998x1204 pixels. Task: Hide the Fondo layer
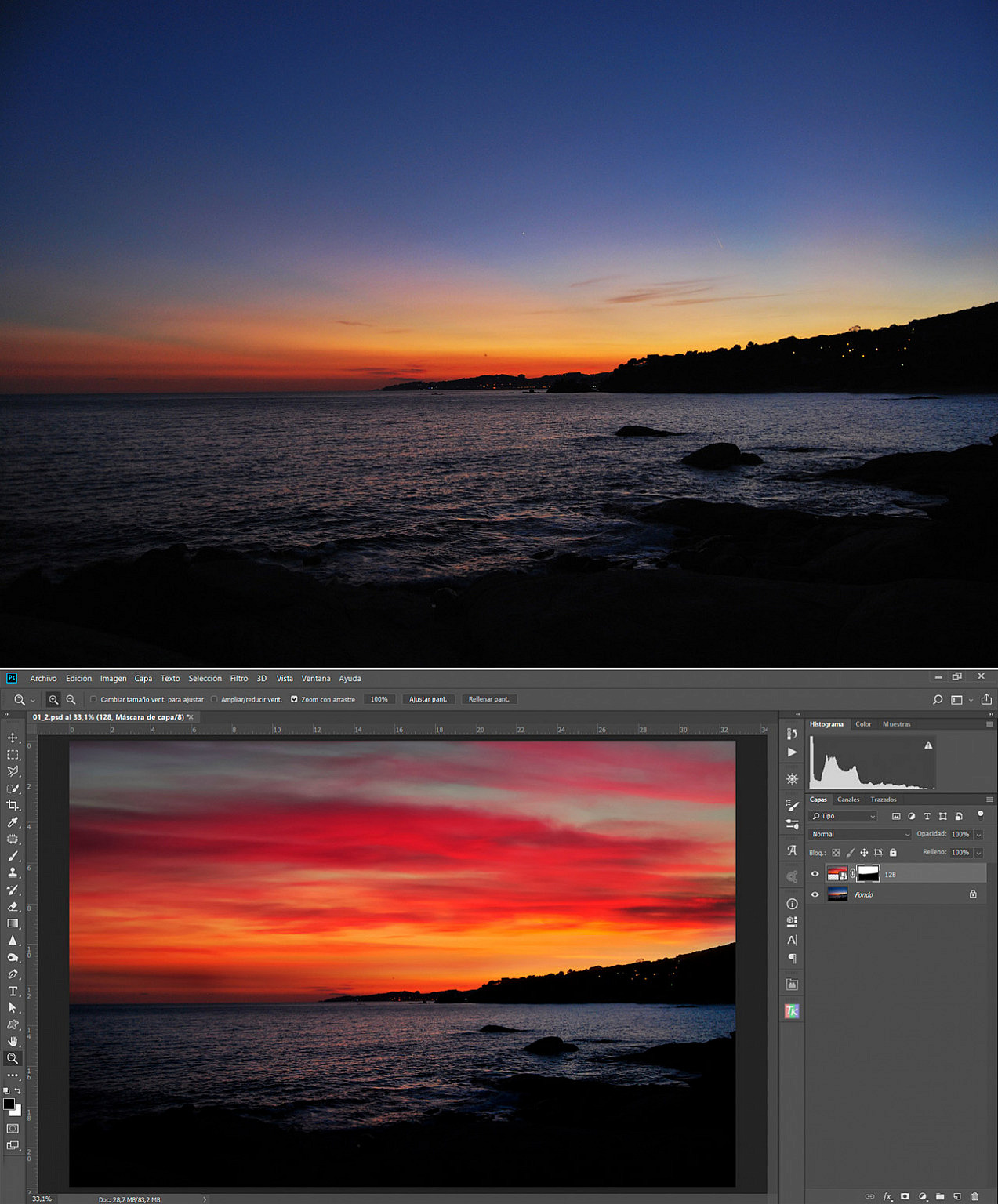point(815,894)
